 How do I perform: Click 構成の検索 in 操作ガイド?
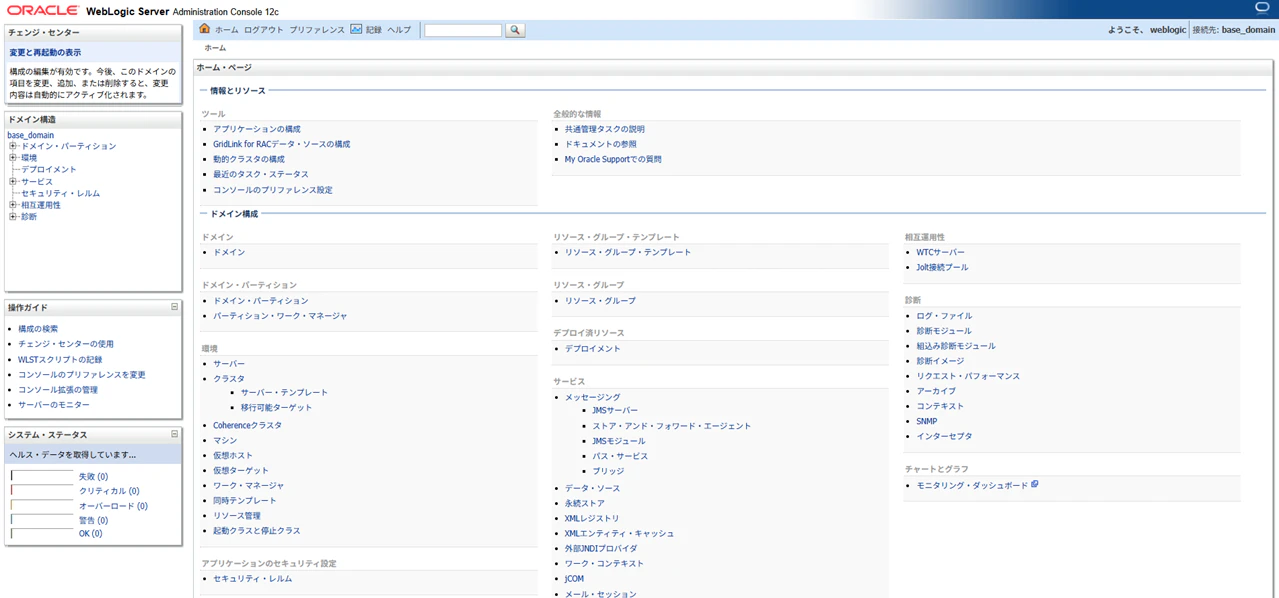pos(38,329)
